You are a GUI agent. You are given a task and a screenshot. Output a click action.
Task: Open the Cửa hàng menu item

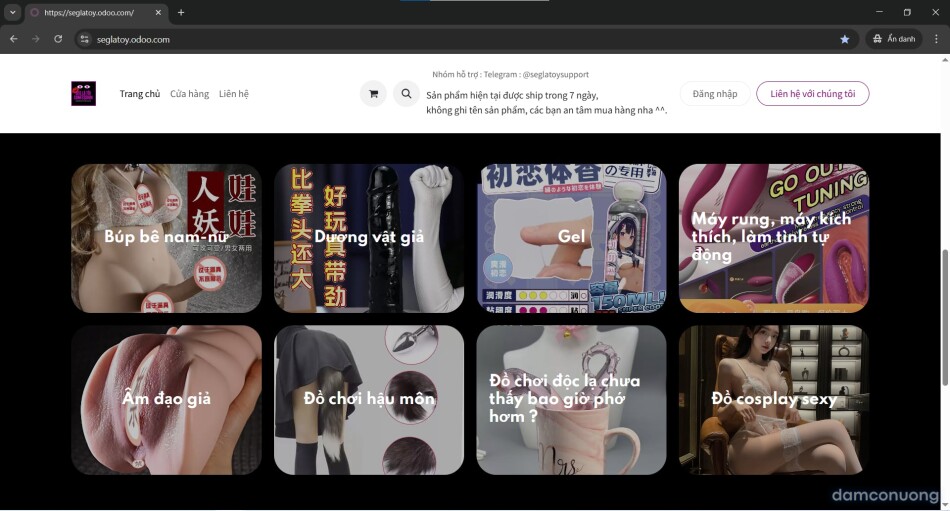coord(189,94)
